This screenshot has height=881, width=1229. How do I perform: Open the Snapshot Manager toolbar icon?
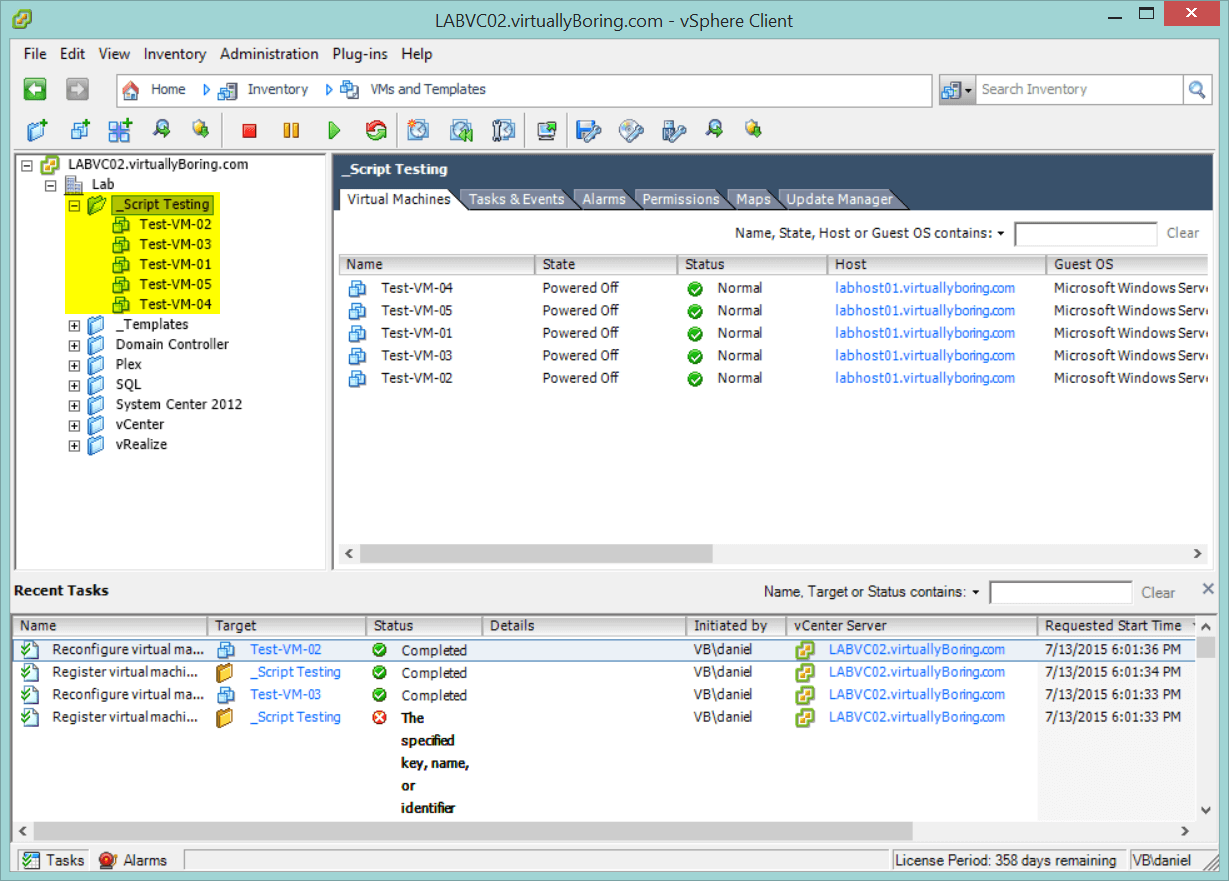point(503,130)
